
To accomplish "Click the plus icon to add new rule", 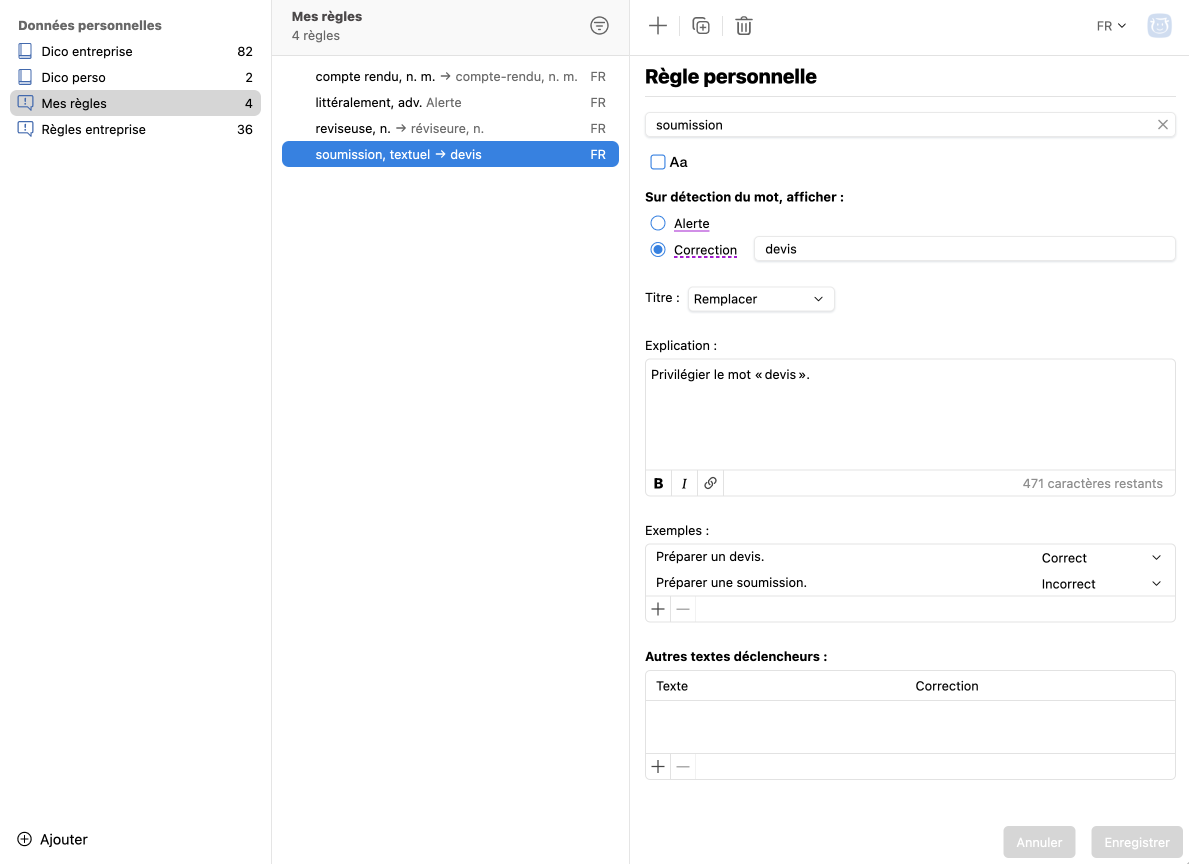I will (x=658, y=27).
